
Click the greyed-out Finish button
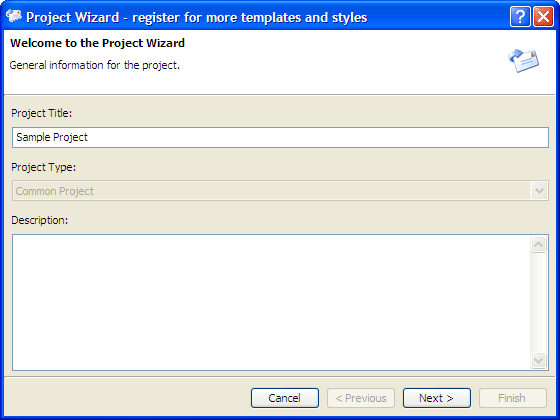pyautogui.click(x=513, y=398)
